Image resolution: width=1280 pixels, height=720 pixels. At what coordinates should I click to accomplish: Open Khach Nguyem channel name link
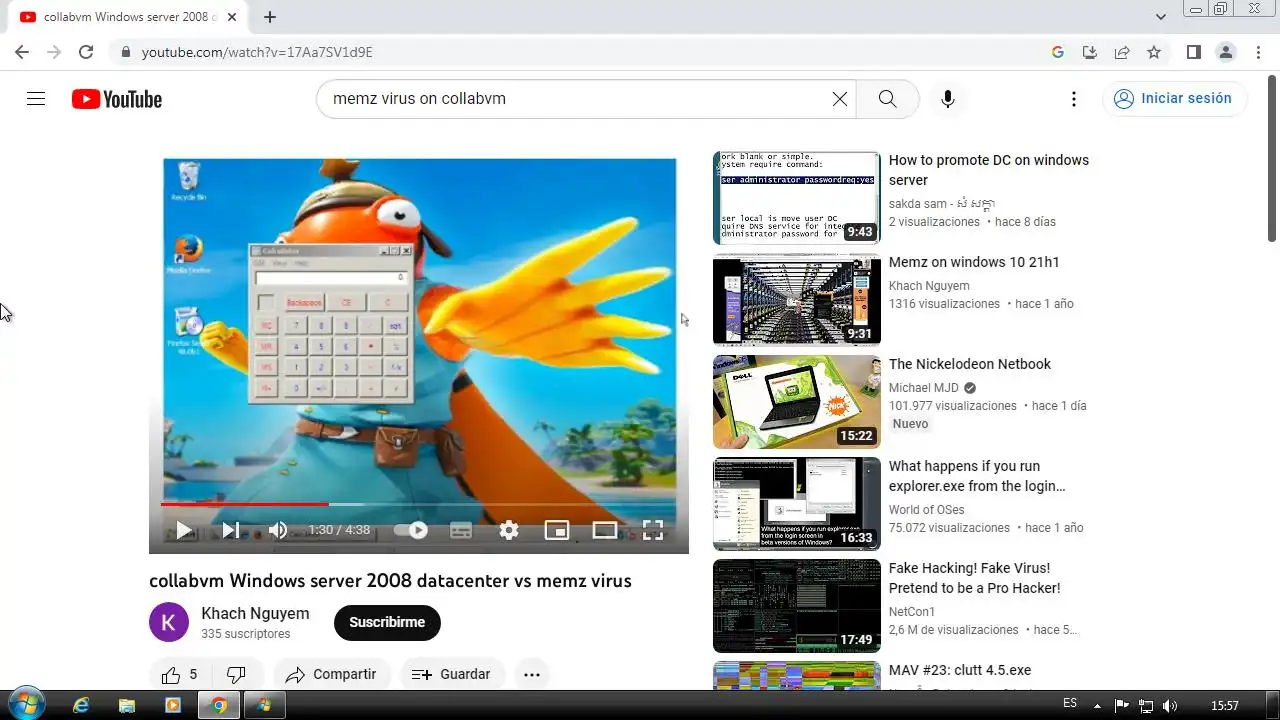pyautogui.click(x=255, y=613)
